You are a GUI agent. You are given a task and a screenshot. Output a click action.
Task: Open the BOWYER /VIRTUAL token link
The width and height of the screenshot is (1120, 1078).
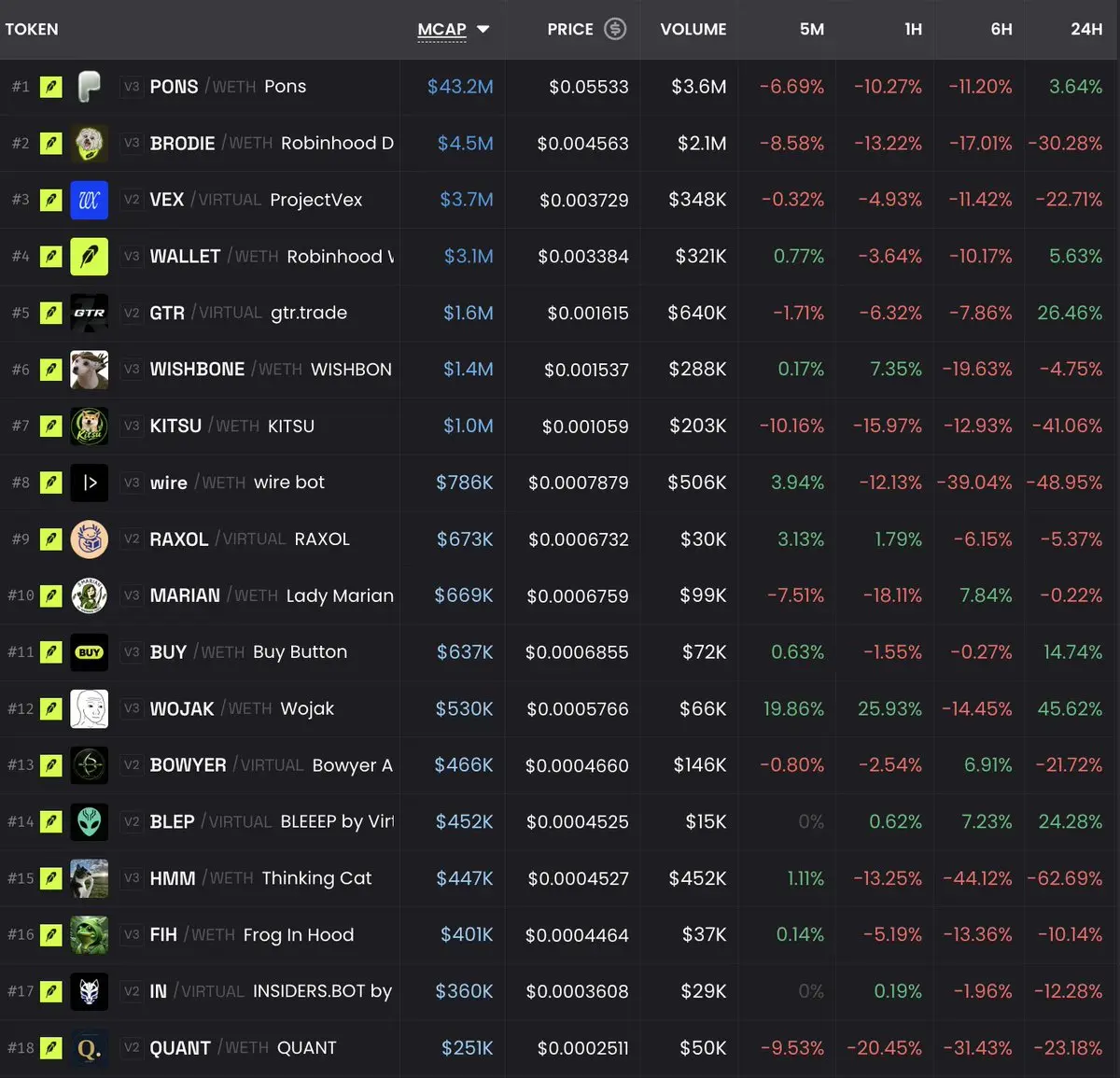click(x=272, y=765)
